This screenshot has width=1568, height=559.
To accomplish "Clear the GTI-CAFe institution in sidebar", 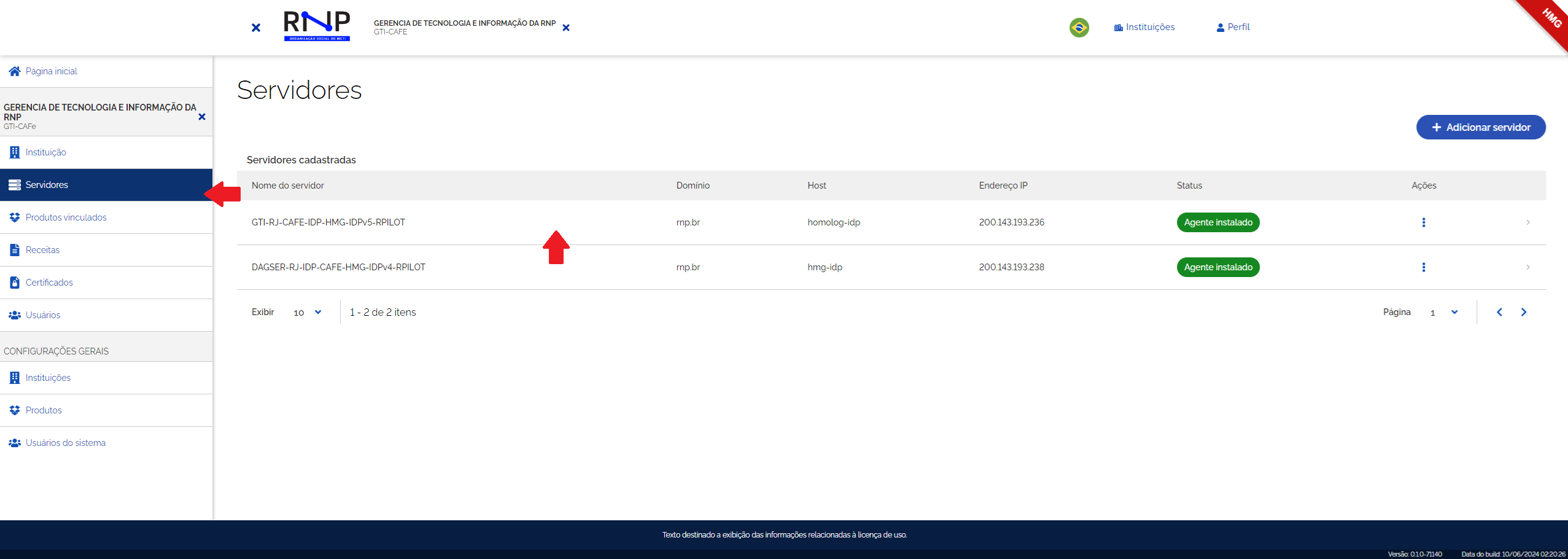I will [202, 117].
